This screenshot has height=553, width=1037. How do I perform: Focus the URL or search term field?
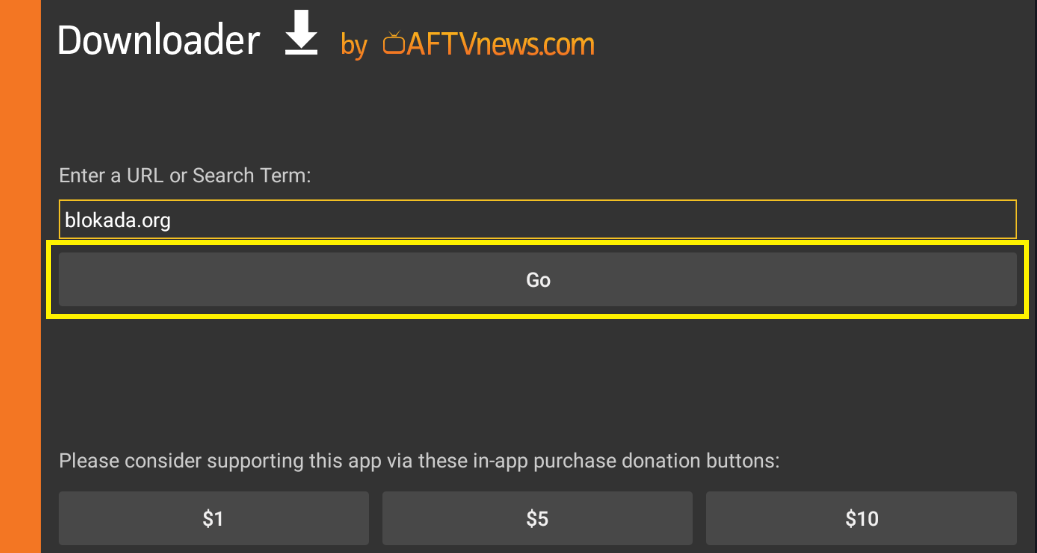coord(538,219)
